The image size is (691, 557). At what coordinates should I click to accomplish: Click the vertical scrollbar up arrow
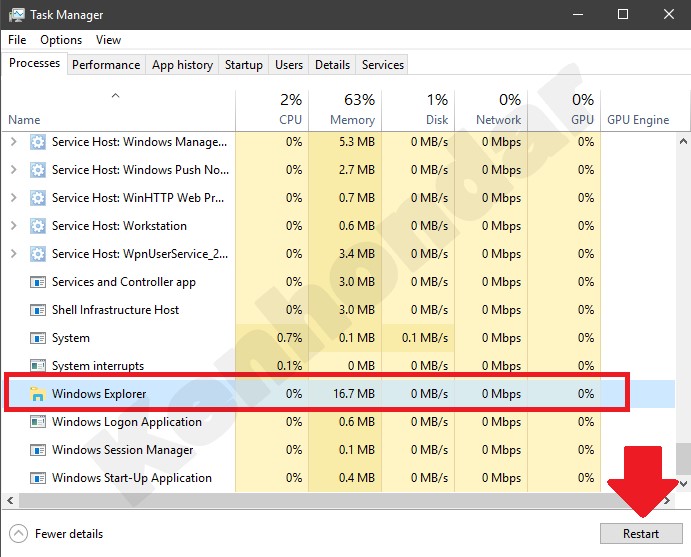[x=683, y=142]
